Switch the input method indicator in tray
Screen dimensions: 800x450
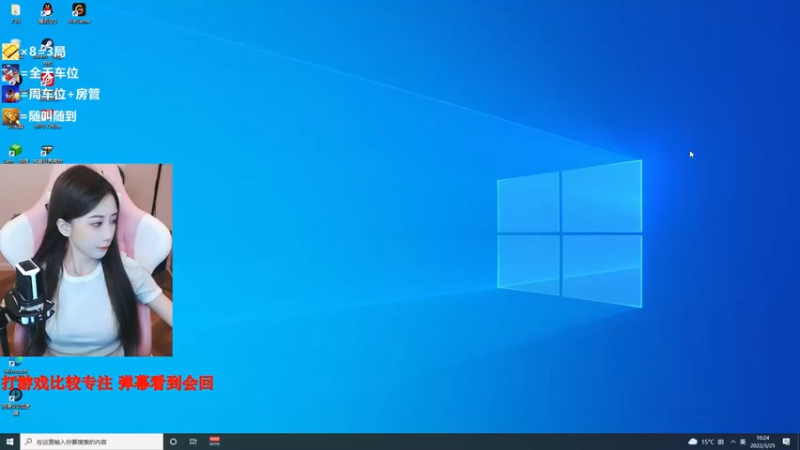[743, 442]
